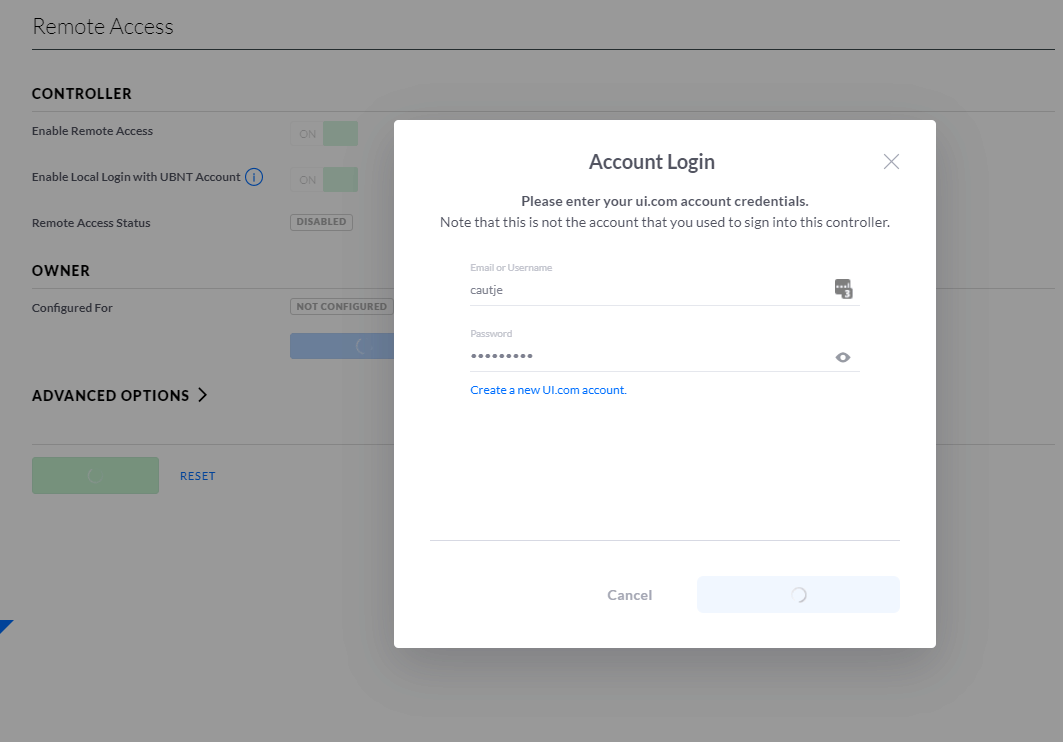Toggle Enable Local Login with UBNT Account

tap(324, 179)
